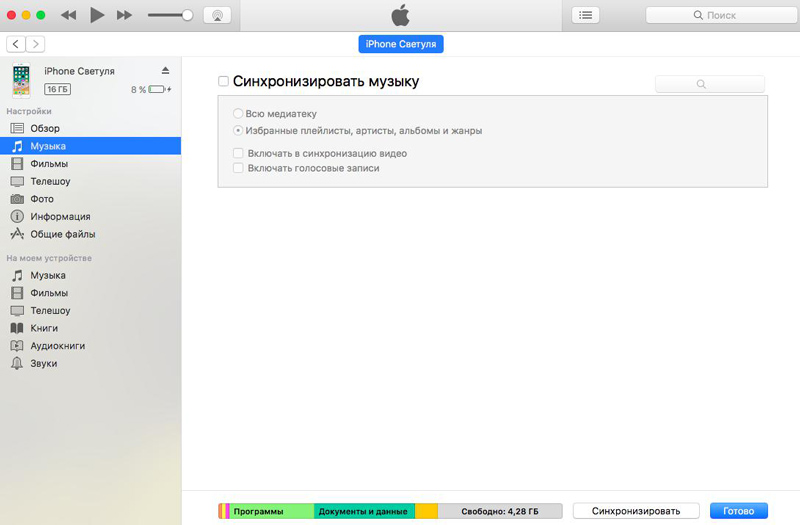Screen dimensions: 800x525
Task: Open Звуки on device
Action: [90, 363]
